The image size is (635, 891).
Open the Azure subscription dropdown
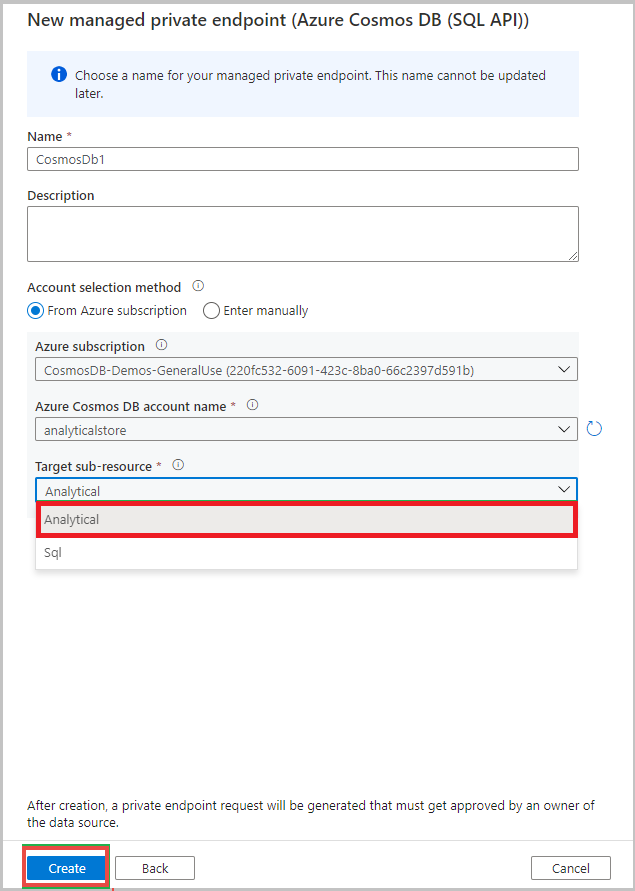click(565, 369)
